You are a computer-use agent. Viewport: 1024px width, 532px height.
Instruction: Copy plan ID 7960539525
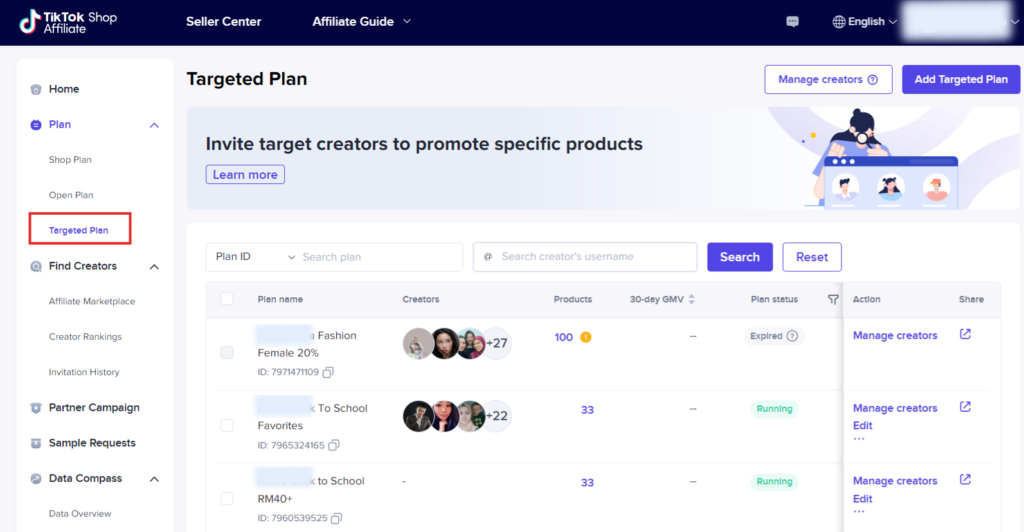[x=336, y=518]
